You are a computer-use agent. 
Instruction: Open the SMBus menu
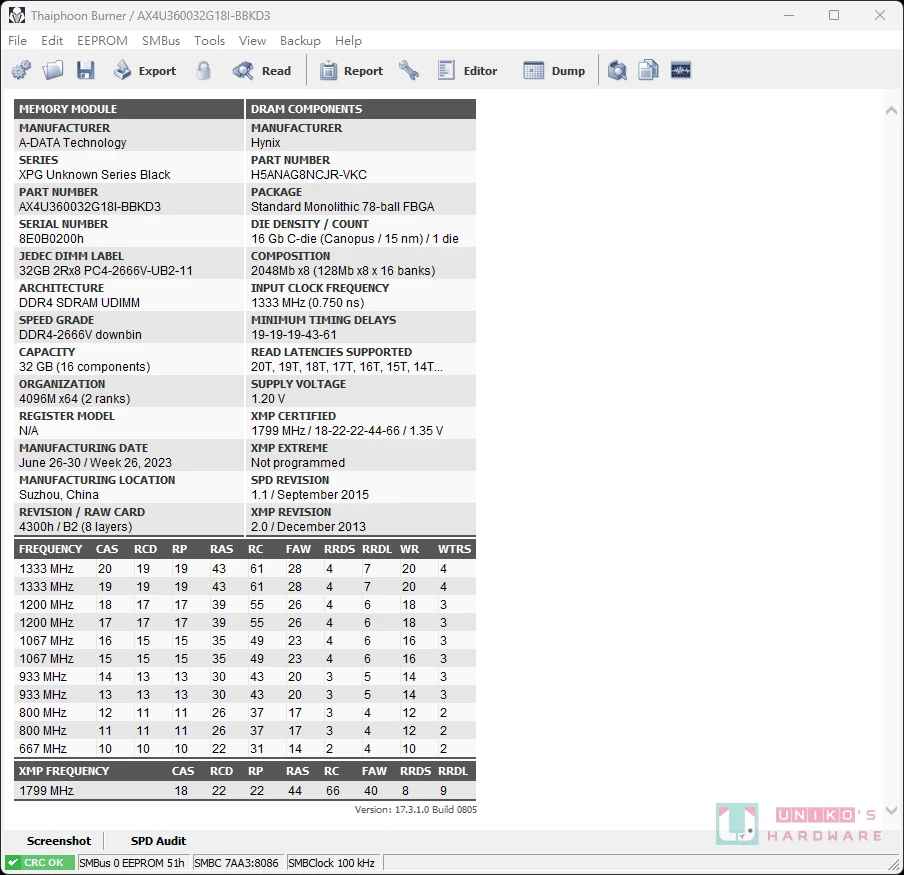[x=161, y=41]
